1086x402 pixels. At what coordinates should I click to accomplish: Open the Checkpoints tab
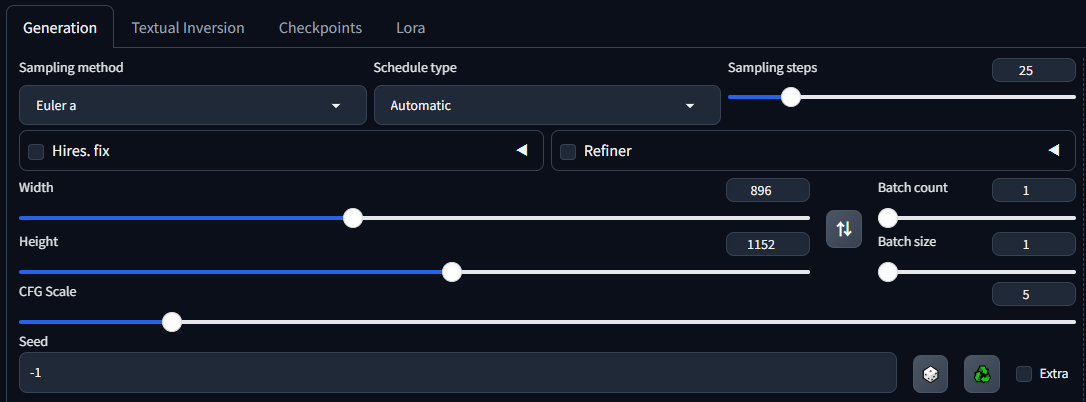click(x=320, y=28)
